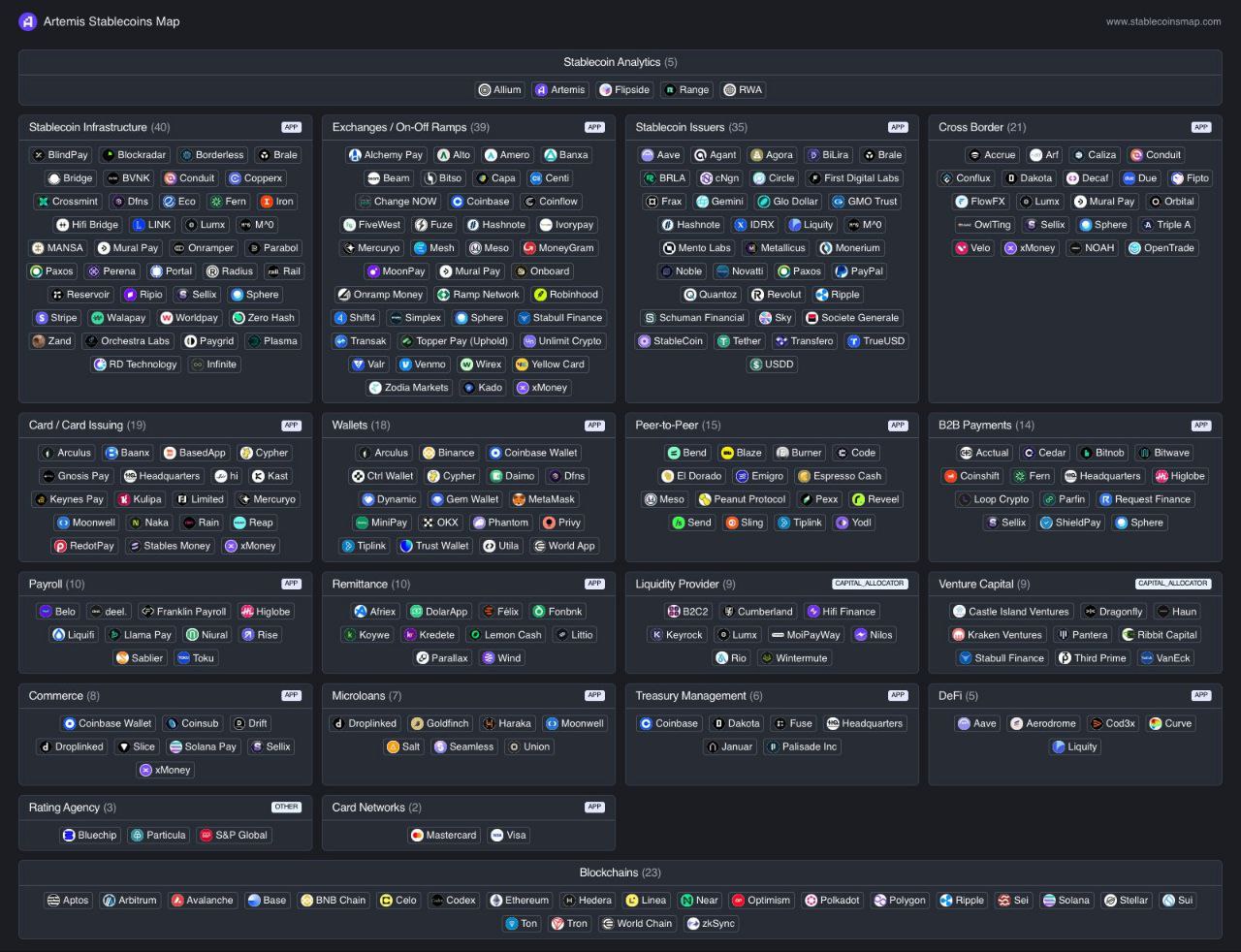Open the www.stablecoinsmap.com link
Image resolution: width=1241 pixels, height=952 pixels.
(x=1163, y=21)
